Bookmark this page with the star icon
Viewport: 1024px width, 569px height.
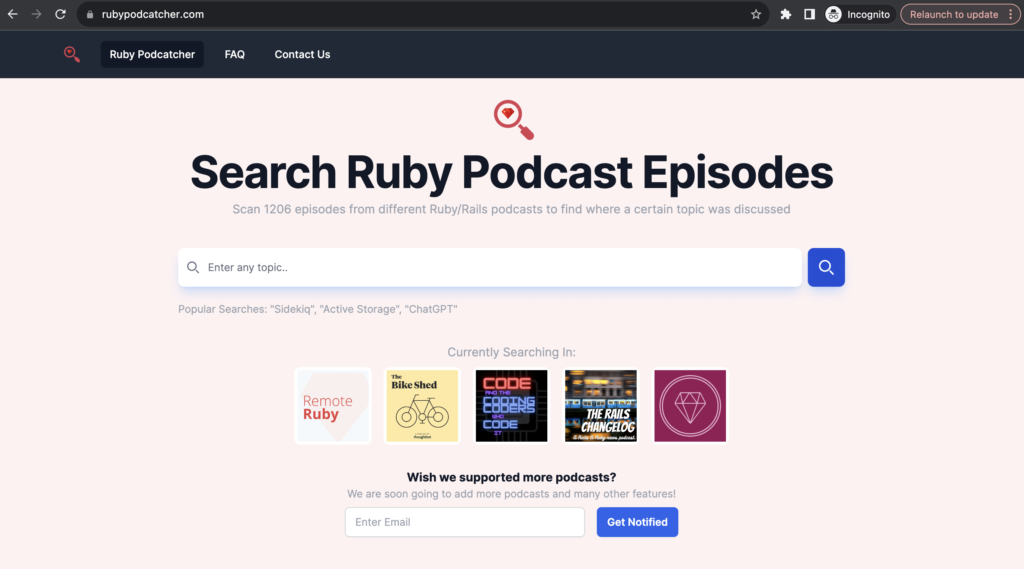[756, 15]
